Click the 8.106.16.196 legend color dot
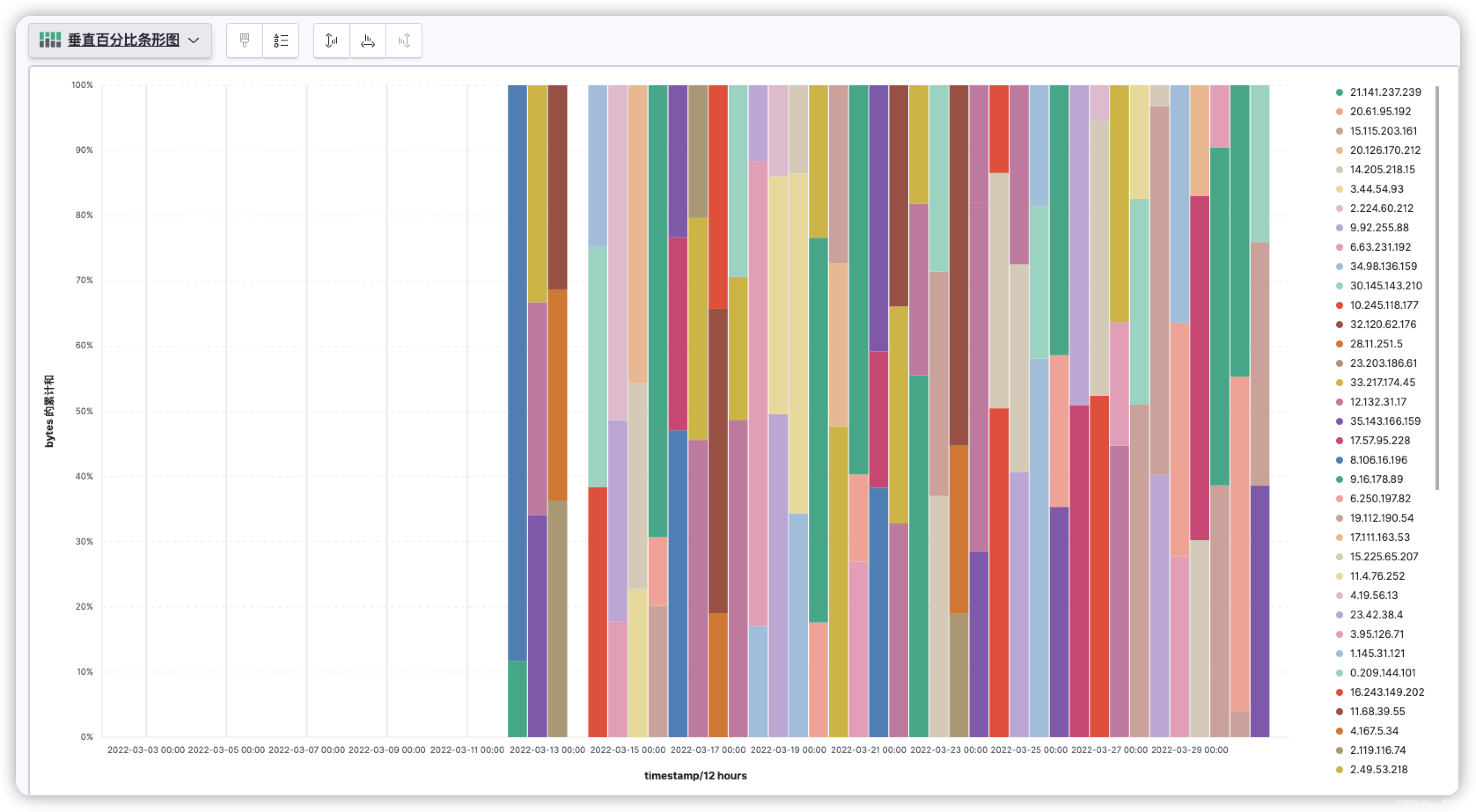The height and width of the screenshot is (812, 1476). [x=1339, y=460]
